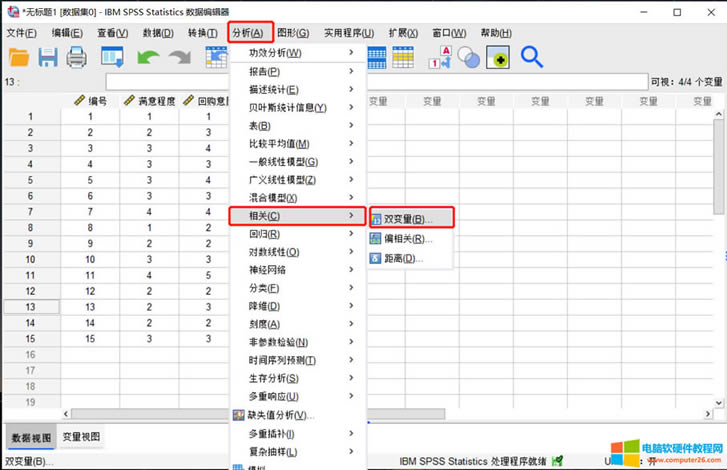Open 缺失值分析(V) menu entry

click(x=280, y=415)
